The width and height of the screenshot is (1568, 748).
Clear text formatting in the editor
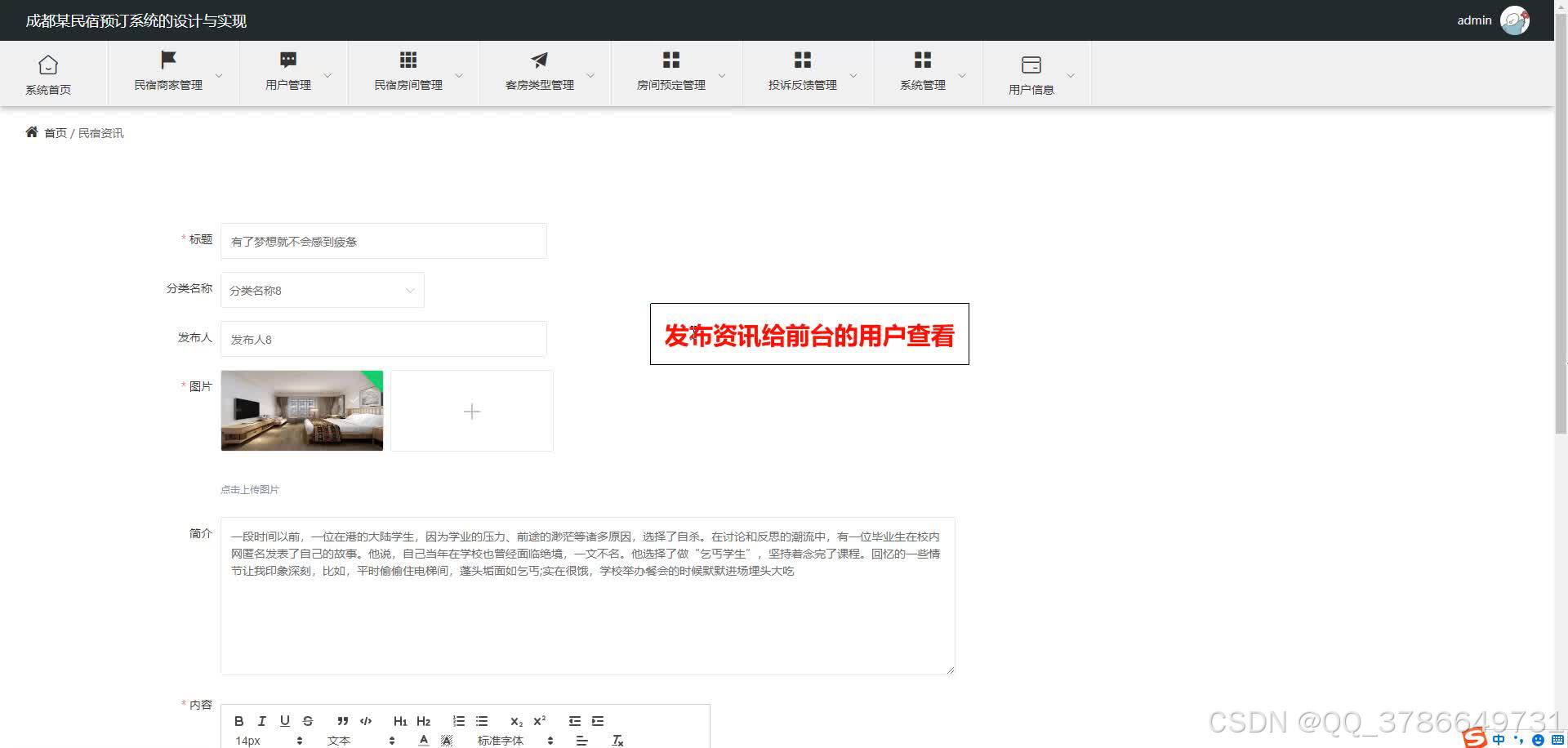point(617,741)
